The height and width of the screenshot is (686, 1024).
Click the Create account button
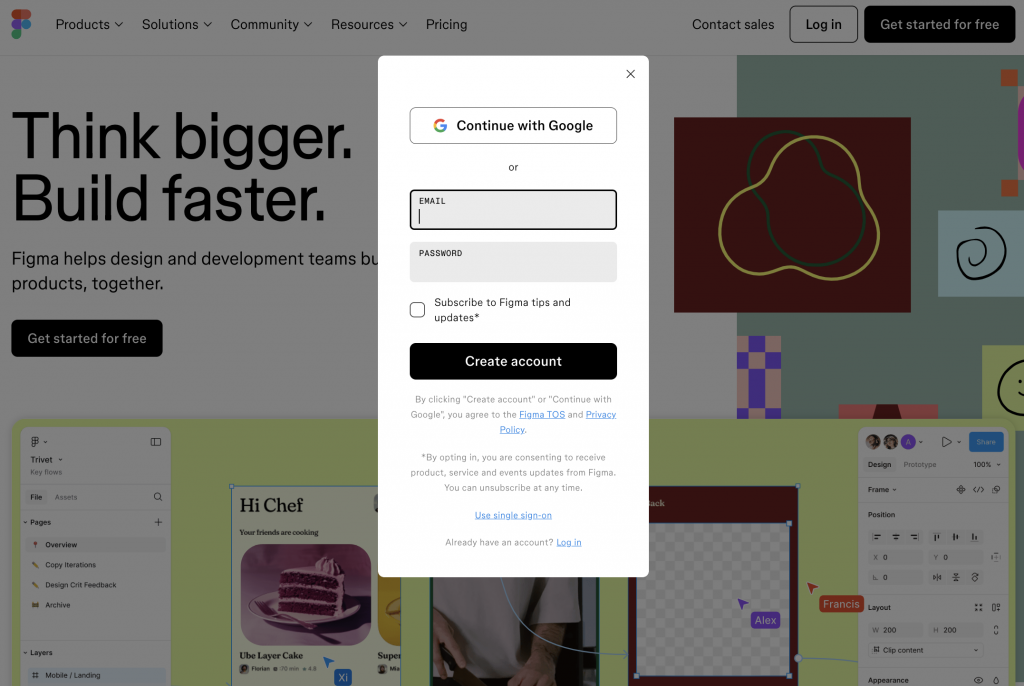[513, 361]
